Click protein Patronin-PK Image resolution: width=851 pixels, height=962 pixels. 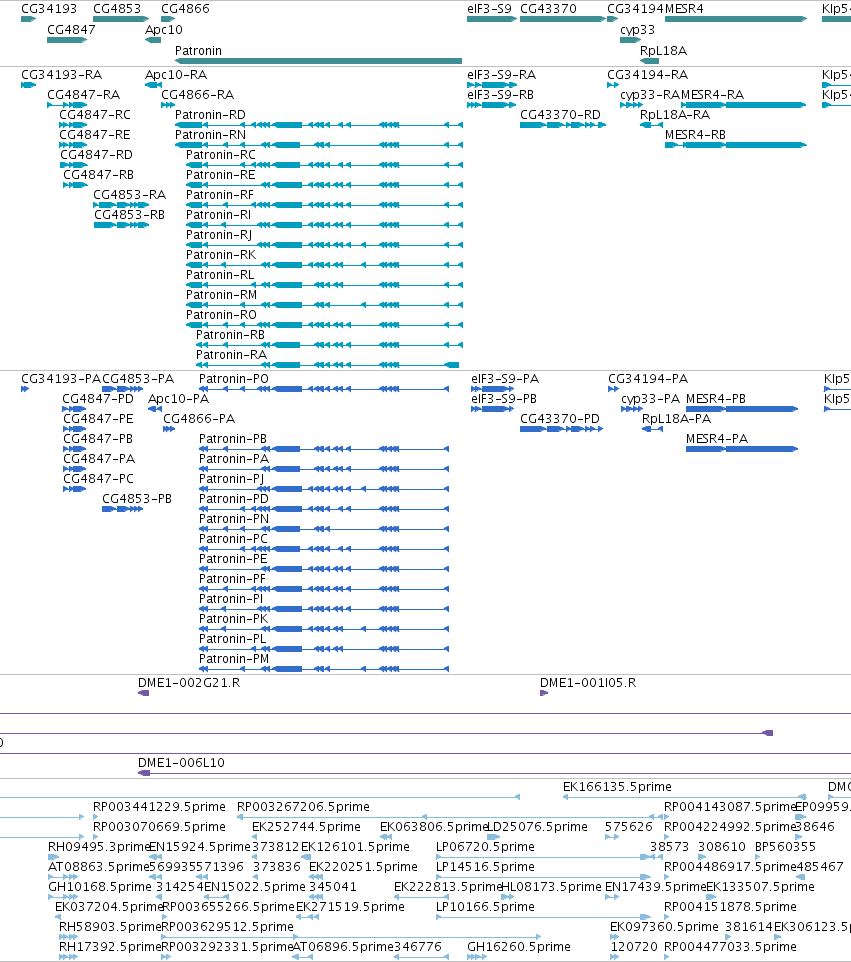tap(324, 629)
